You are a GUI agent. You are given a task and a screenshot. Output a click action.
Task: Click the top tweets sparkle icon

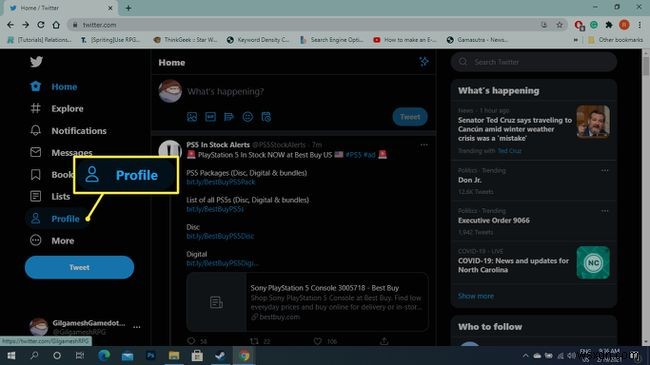click(x=424, y=62)
